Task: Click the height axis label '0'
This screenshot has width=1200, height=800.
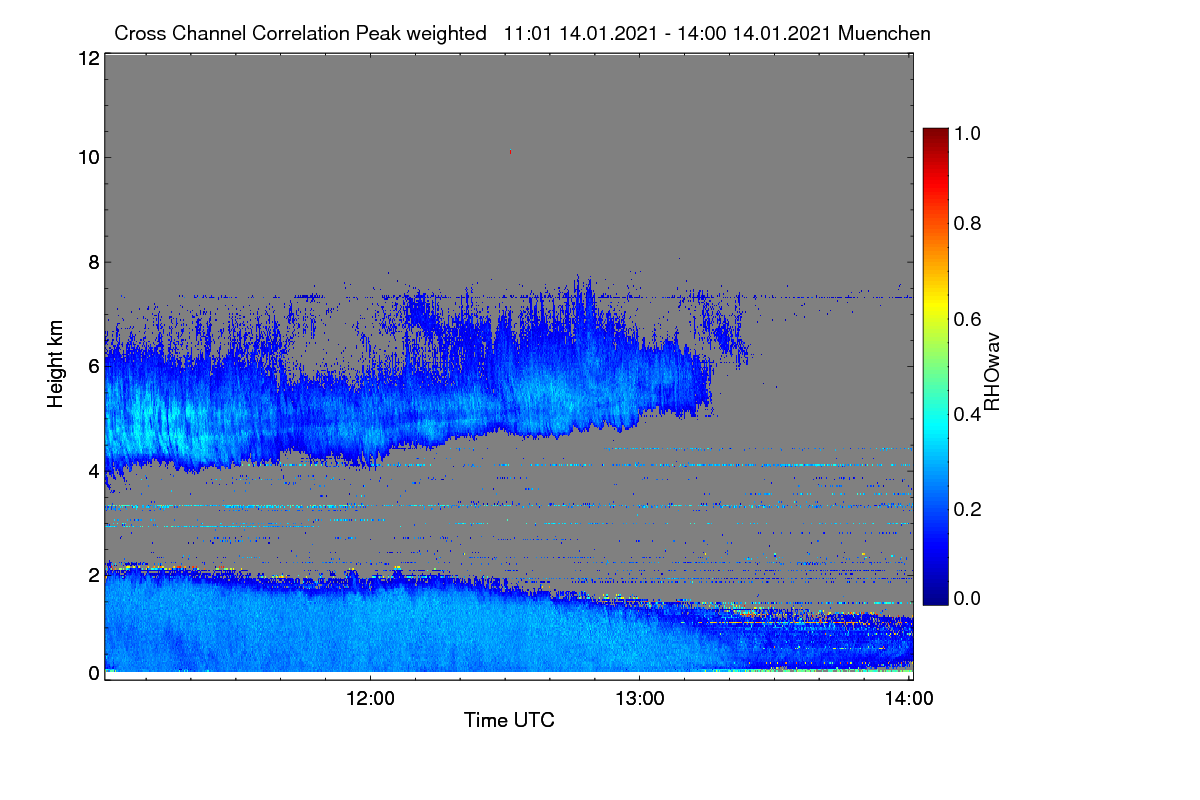Action: pos(92,673)
